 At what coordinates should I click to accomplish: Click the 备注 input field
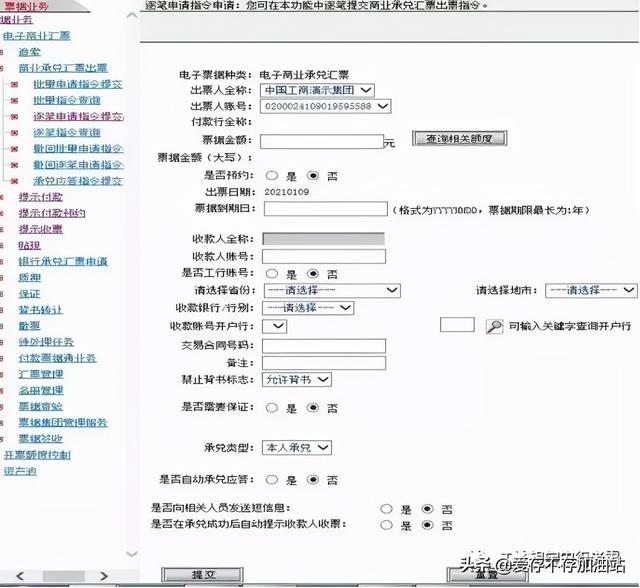point(324,363)
